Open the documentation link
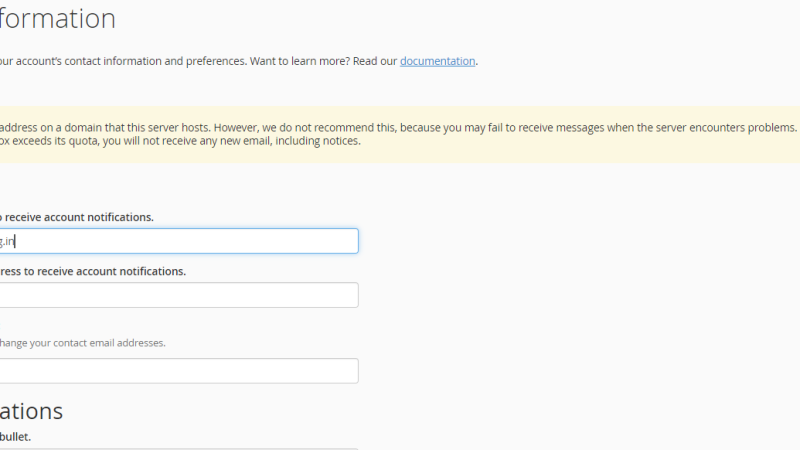Screen dimensions: 800x450 [x=437, y=61]
